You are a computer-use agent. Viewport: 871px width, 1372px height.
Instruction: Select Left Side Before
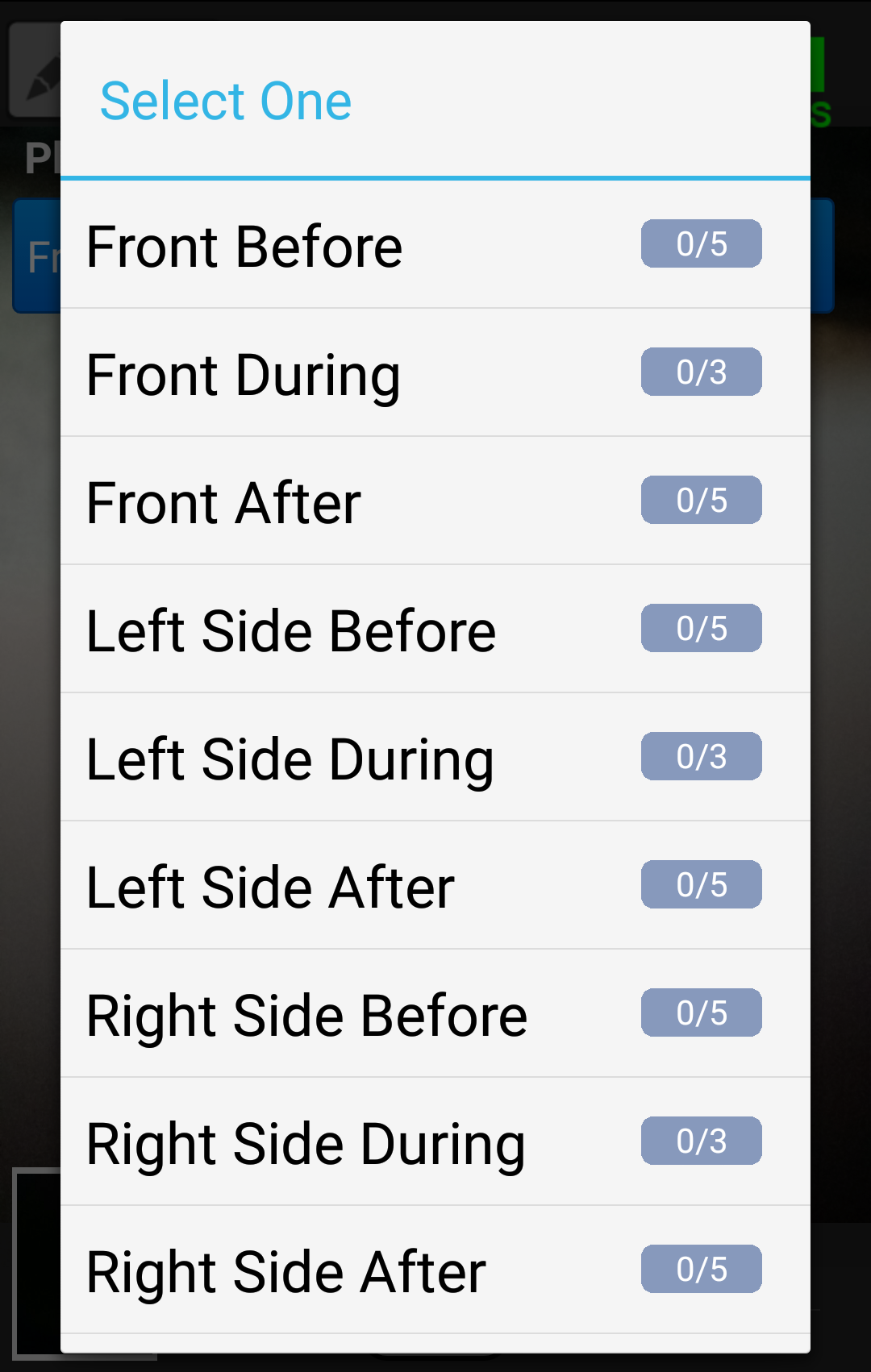pos(291,631)
